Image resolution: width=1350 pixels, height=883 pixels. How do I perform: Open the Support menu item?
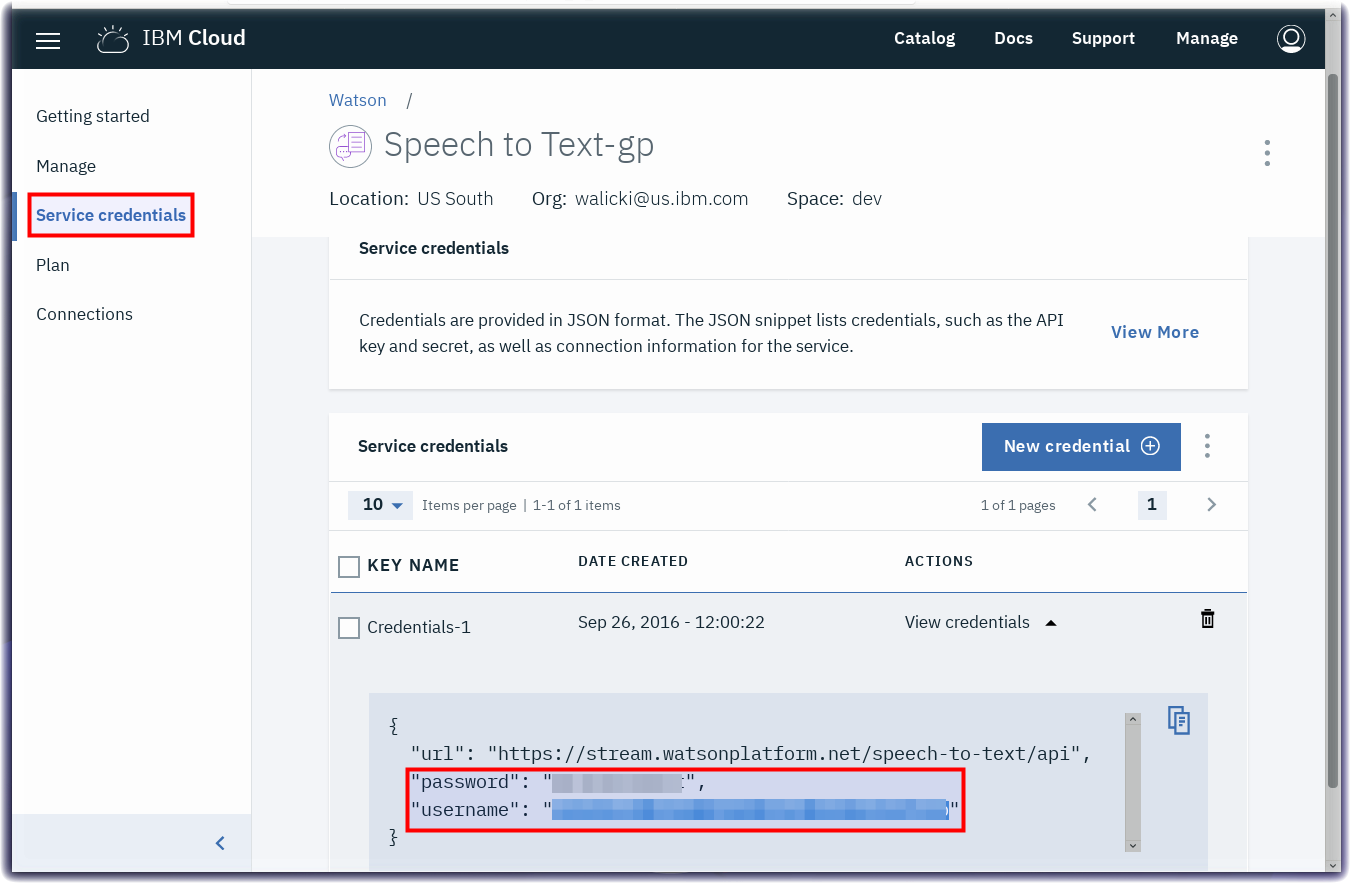[1103, 39]
